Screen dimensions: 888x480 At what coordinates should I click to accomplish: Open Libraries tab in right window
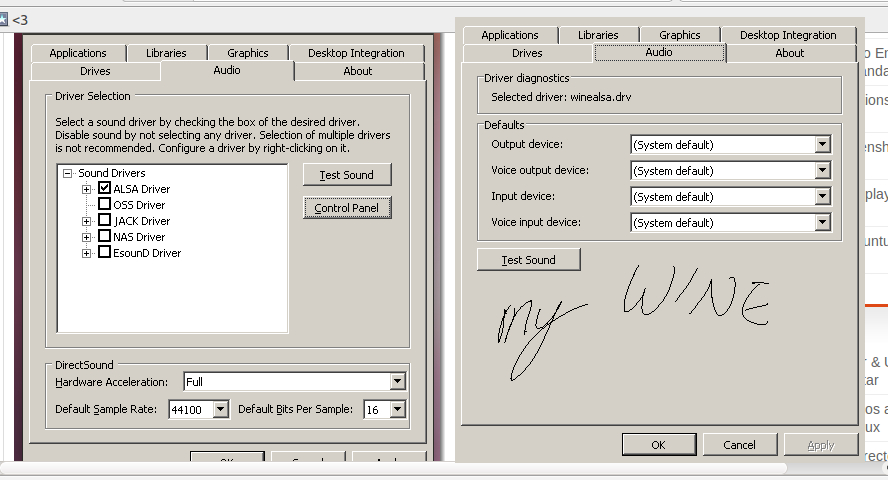(598, 35)
